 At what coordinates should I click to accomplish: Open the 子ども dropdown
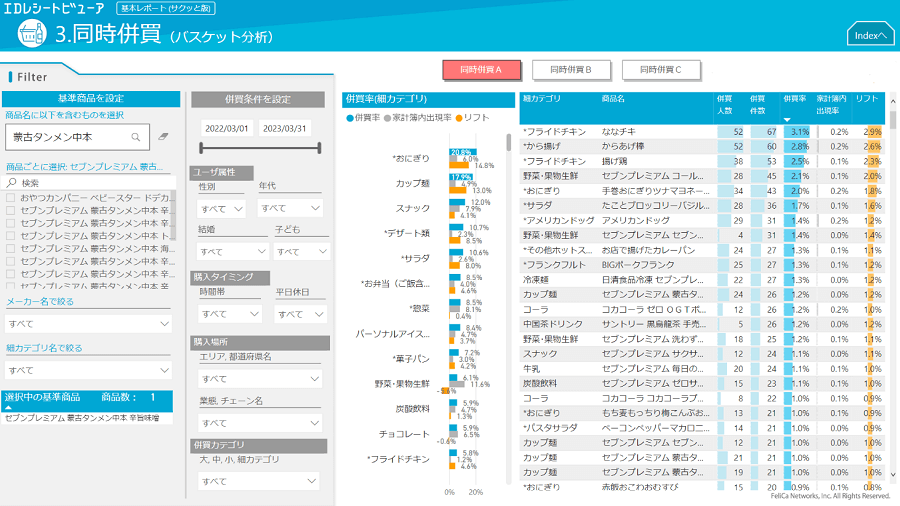(301, 251)
